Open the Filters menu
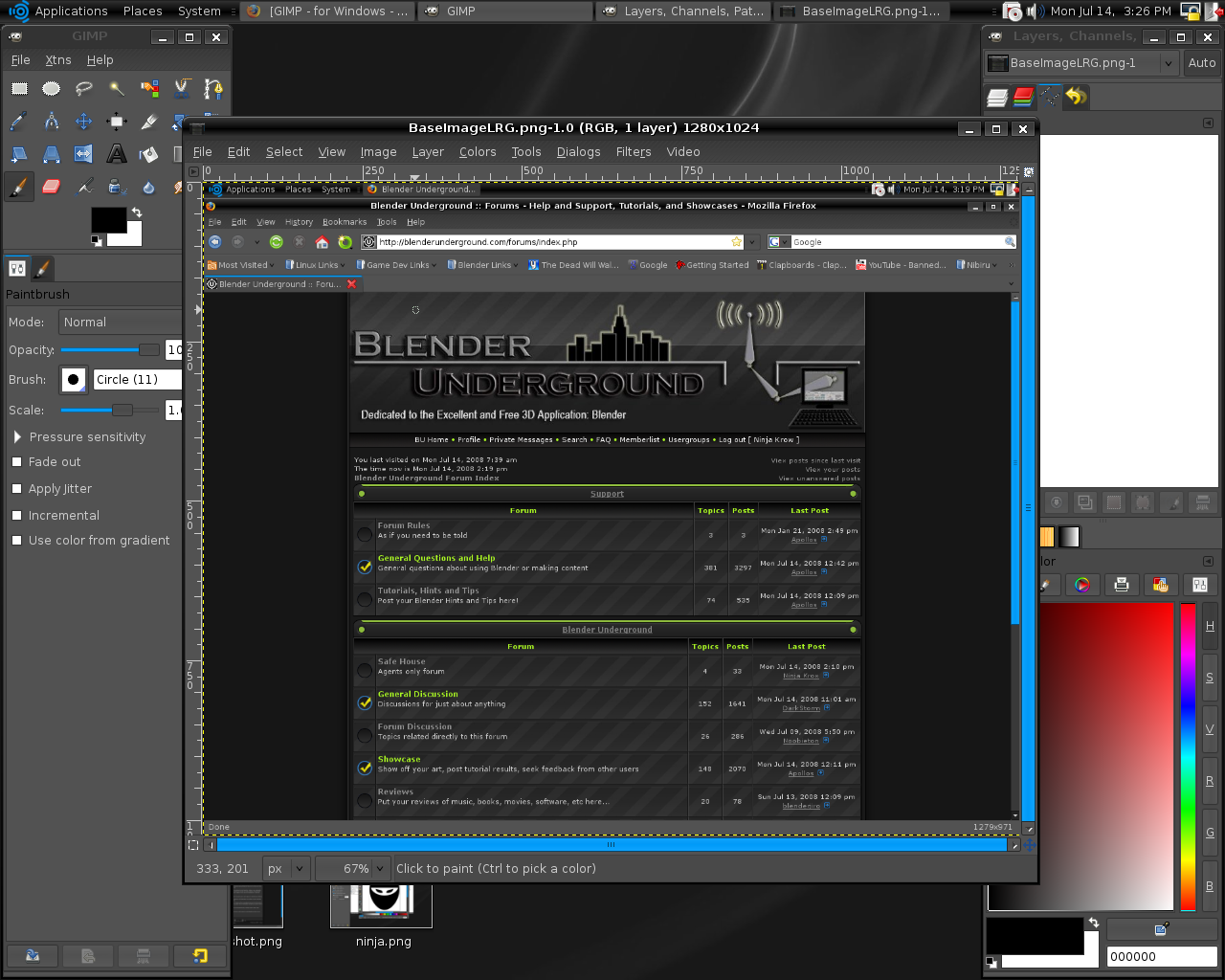 coord(633,152)
